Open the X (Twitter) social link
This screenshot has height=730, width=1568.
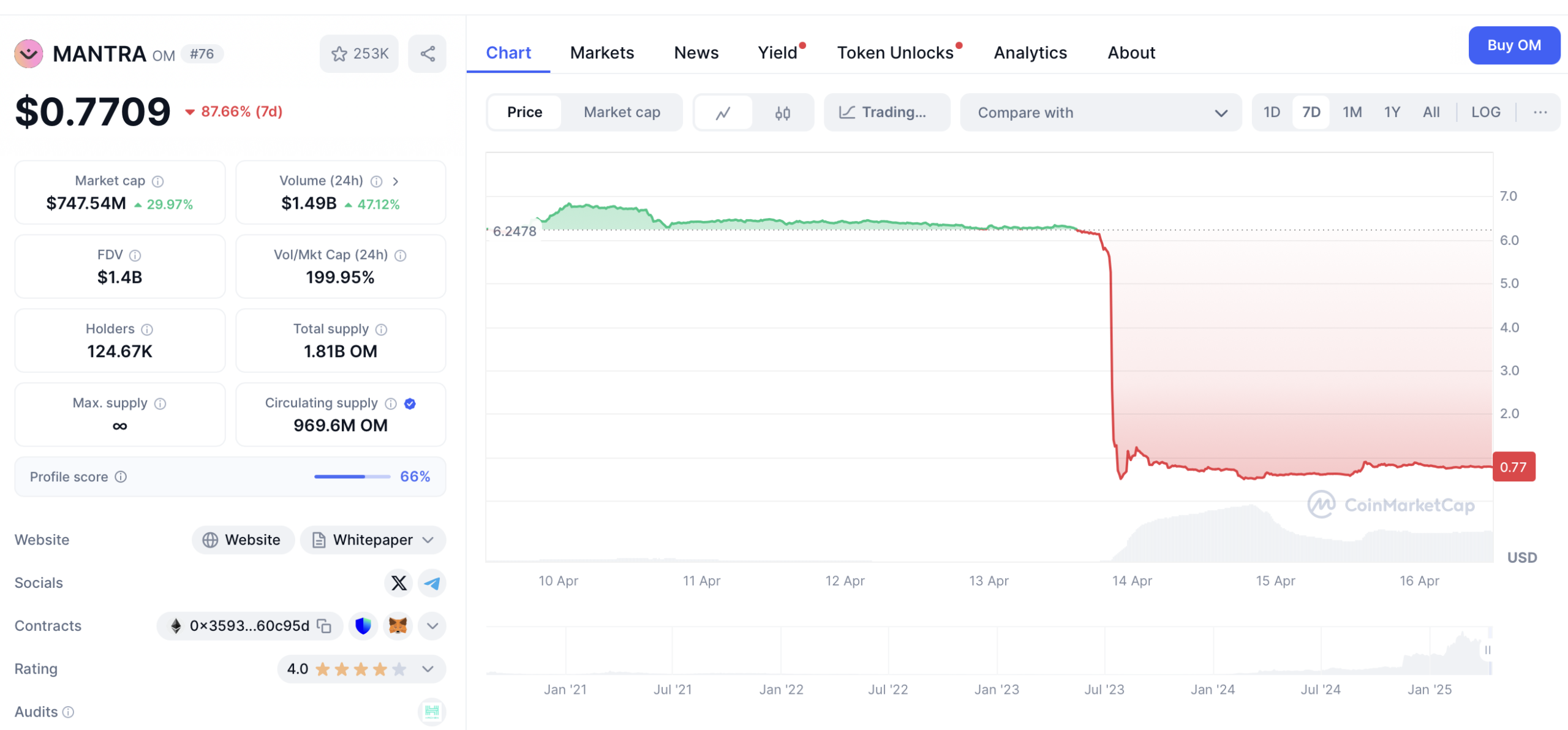pyautogui.click(x=399, y=583)
